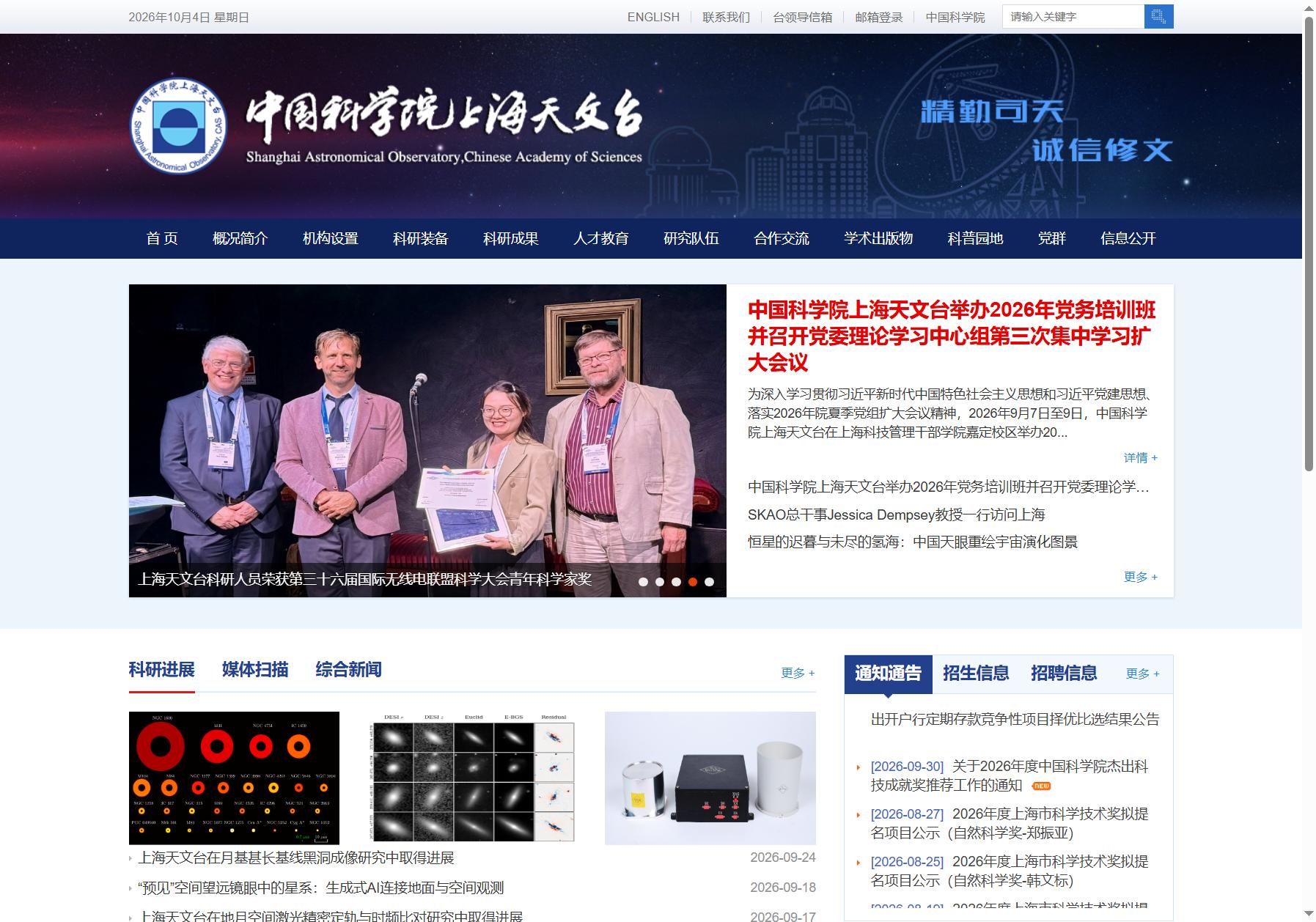The width and height of the screenshot is (1316, 922).
Task: Select the first carousel dot indicator
Action: (x=643, y=582)
